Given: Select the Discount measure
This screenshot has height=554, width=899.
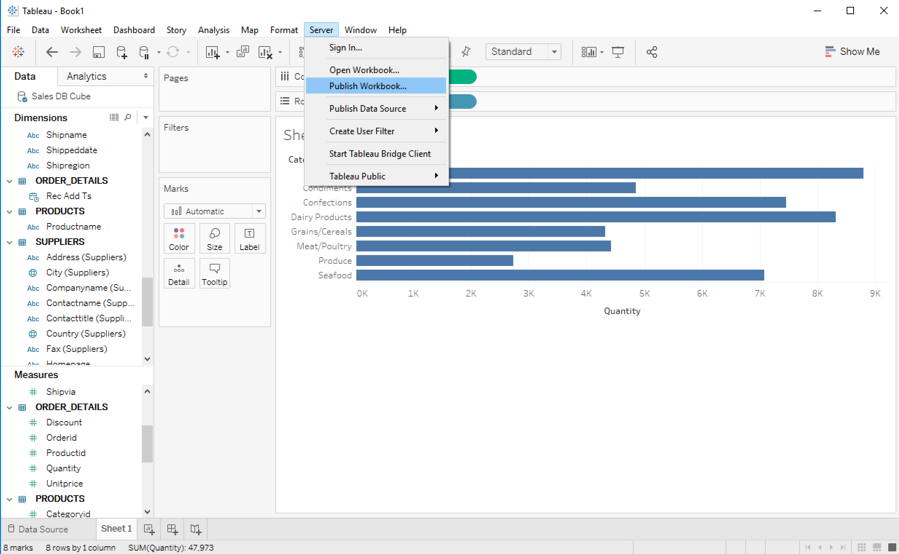Looking at the screenshot, I should 64,423.
